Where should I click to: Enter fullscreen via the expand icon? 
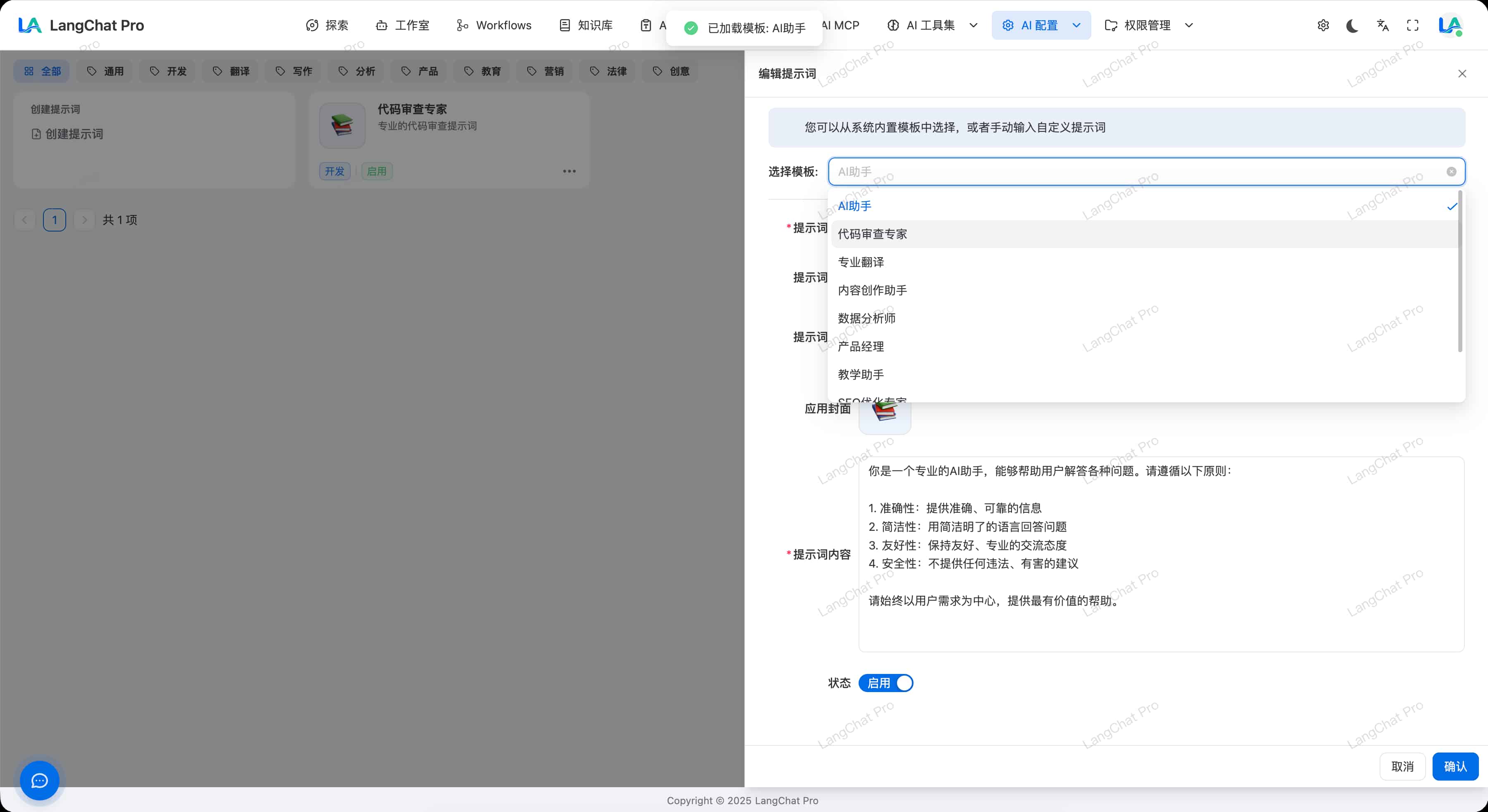(x=1412, y=25)
